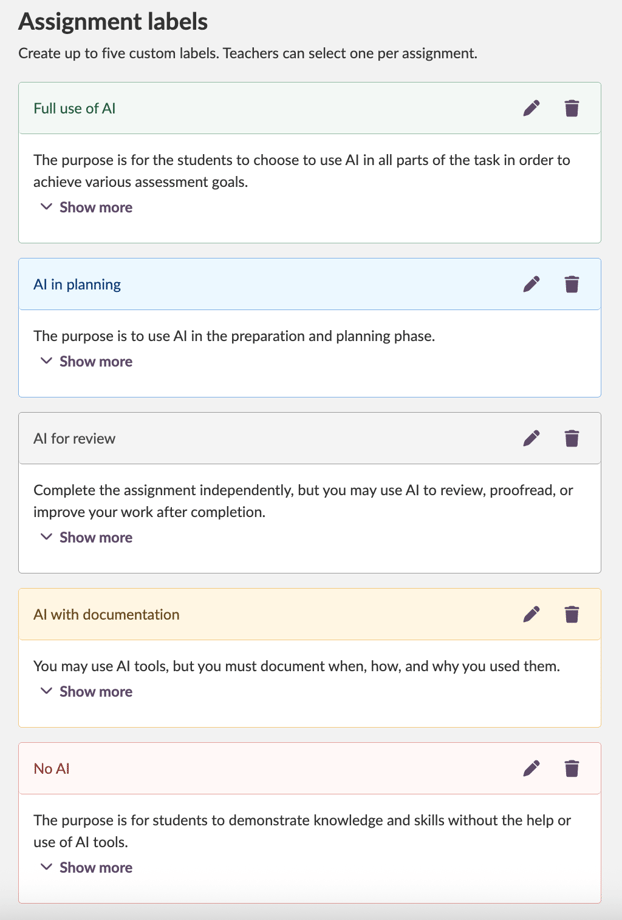
Task: Delete the "Full use of AI" label
Action: [571, 108]
